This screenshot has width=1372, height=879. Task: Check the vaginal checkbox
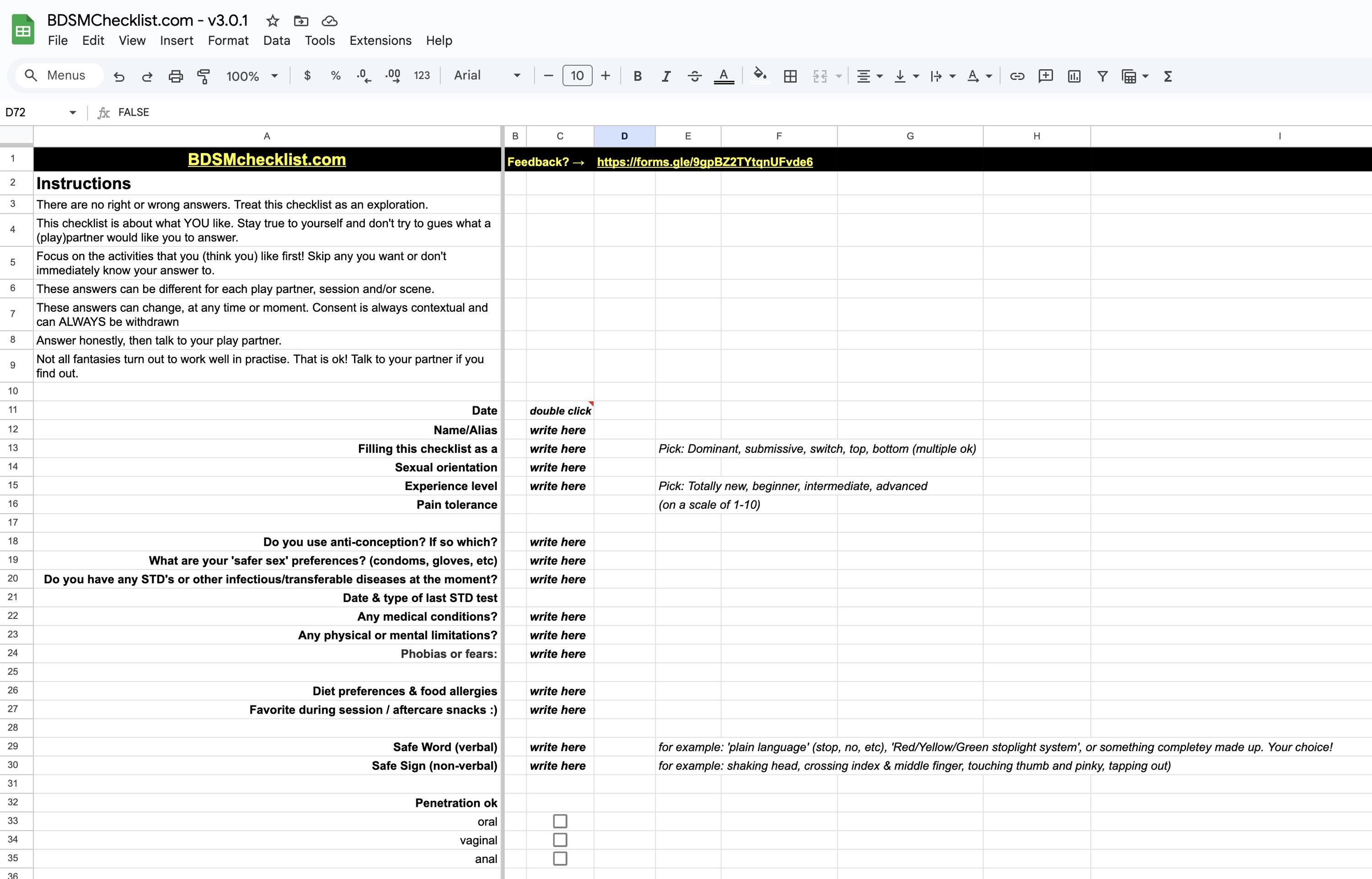[x=560, y=840]
